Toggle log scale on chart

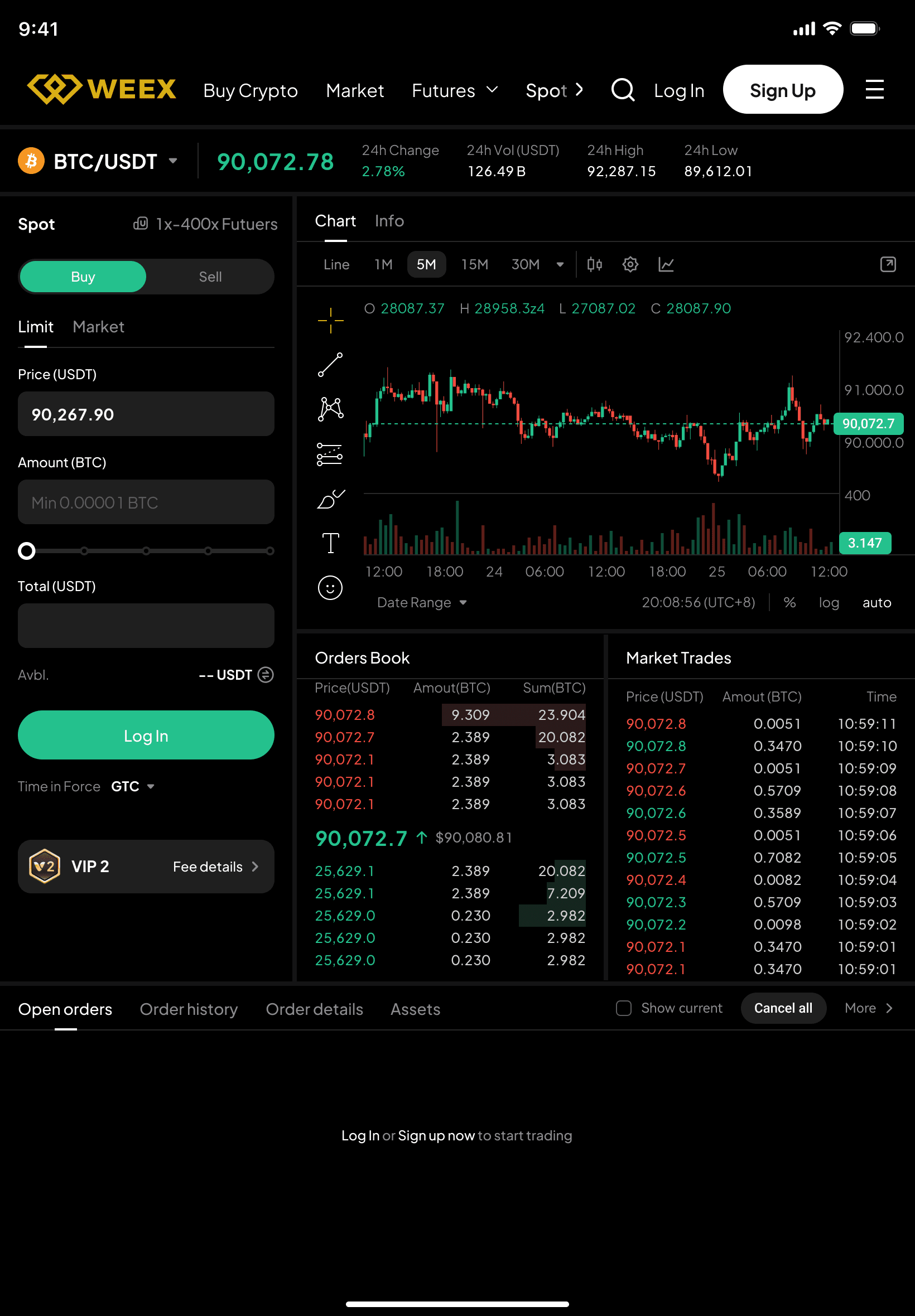[x=829, y=602]
